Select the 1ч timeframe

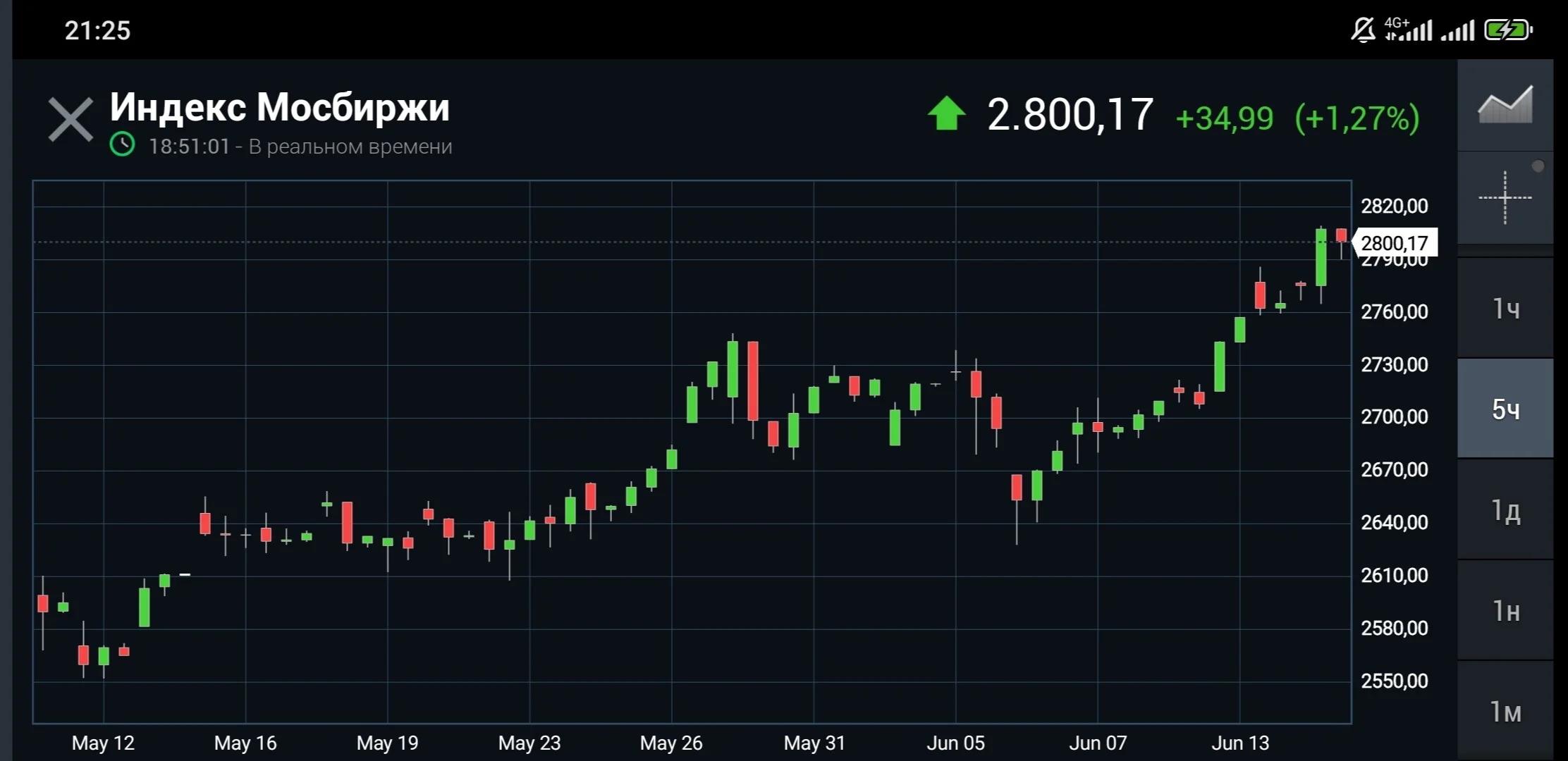point(1505,308)
